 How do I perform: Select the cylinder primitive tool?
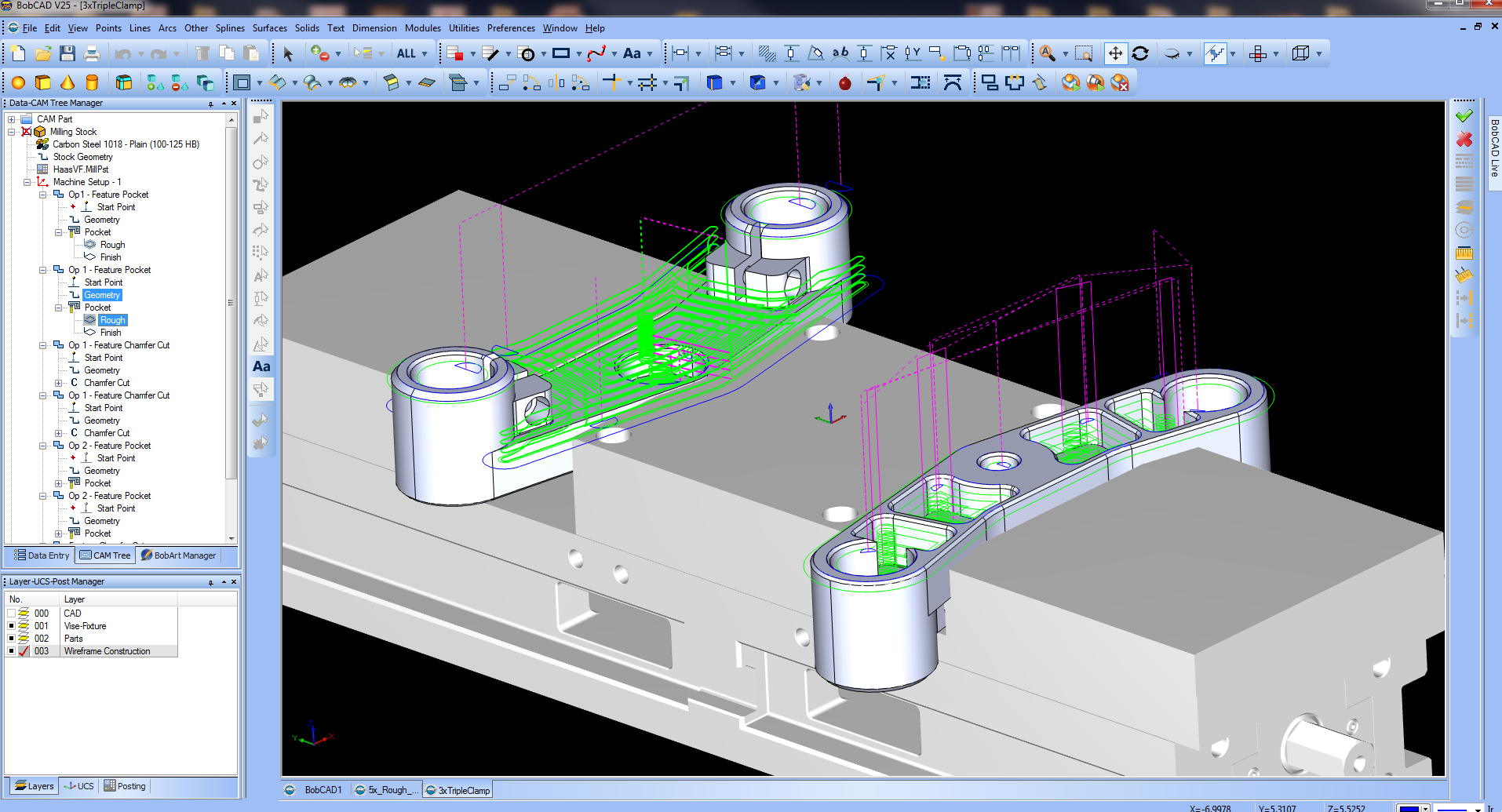[93, 82]
